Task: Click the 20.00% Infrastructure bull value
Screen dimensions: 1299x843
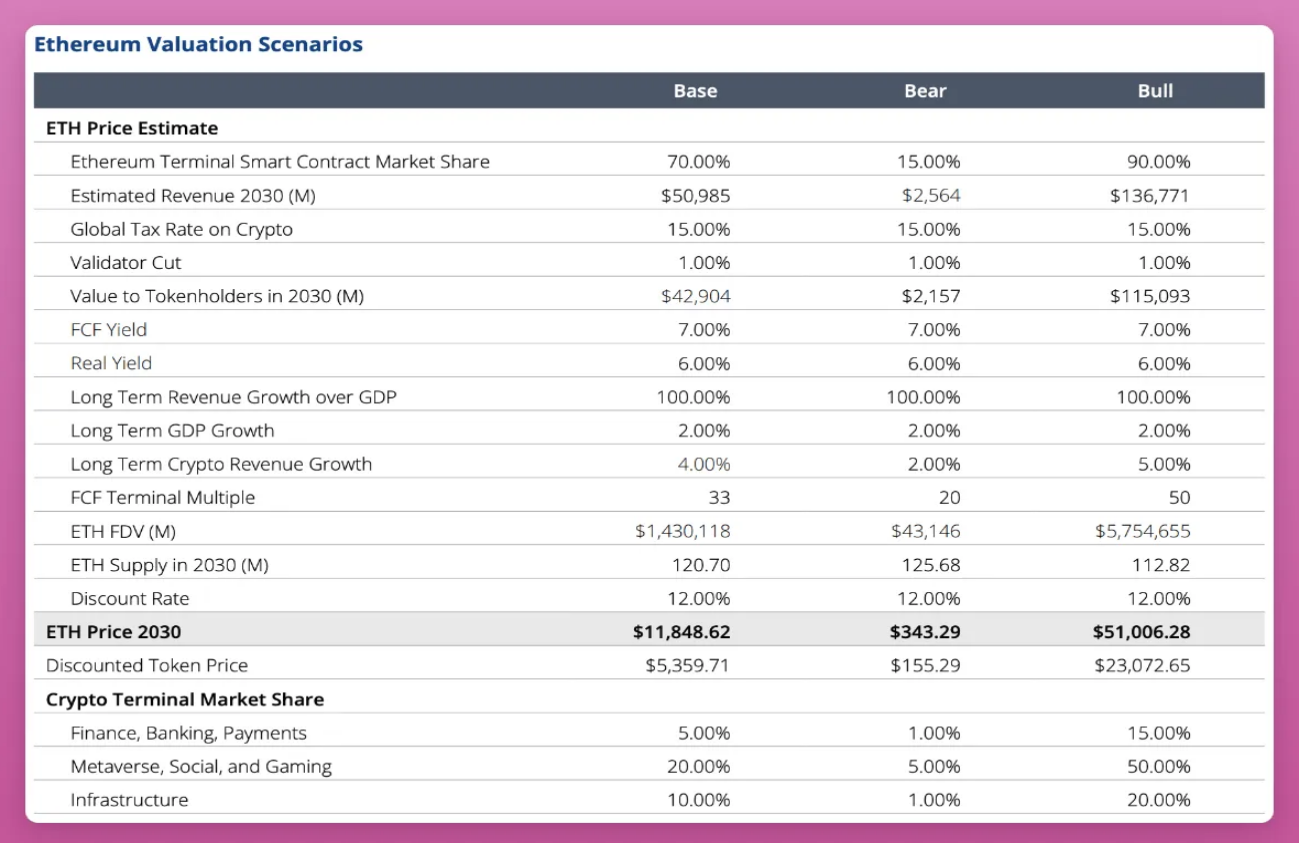Action: click(x=1158, y=800)
